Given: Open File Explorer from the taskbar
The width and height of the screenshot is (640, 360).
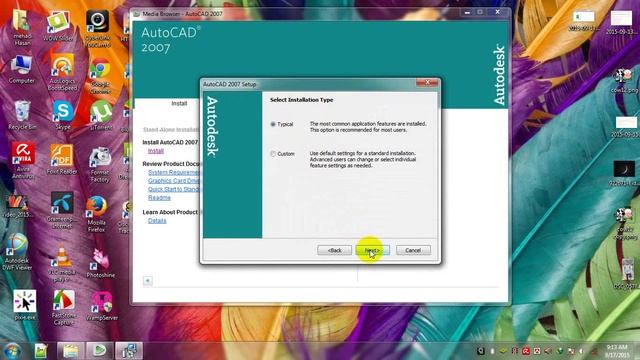Looking at the screenshot, I should (x=71, y=351).
